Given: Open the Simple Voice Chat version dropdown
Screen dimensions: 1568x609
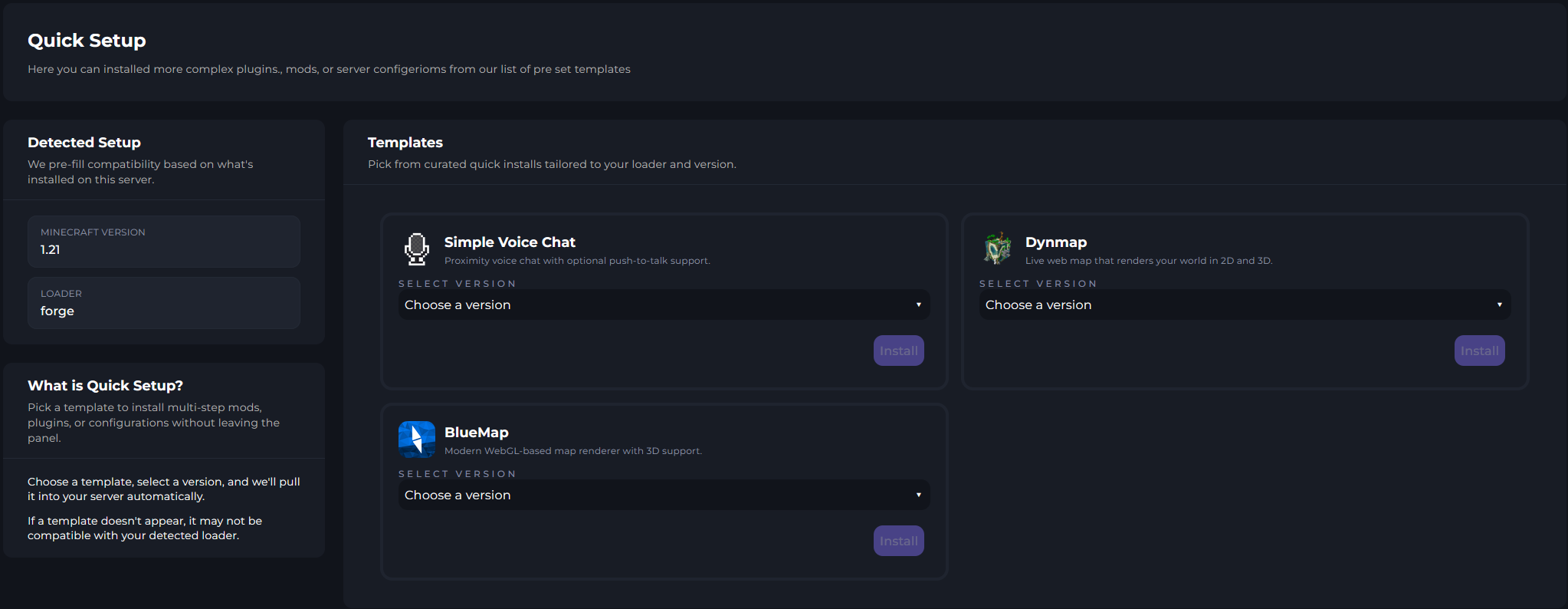Looking at the screenshot, I should [x=664, y=304].
